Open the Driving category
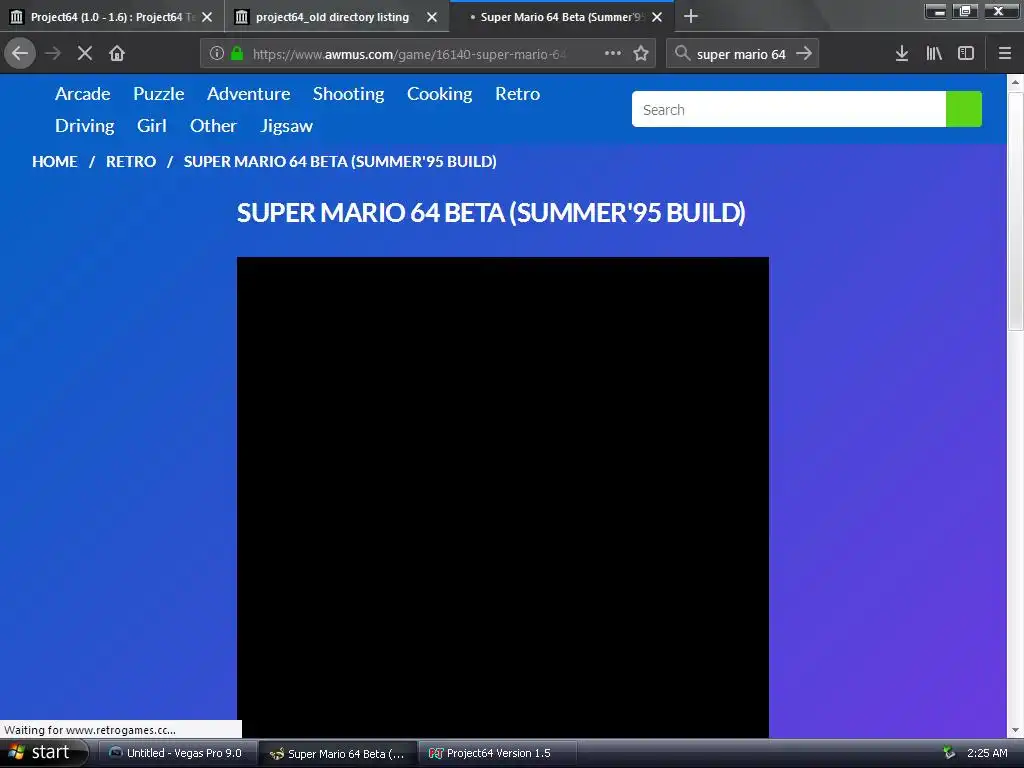 click(x=84, y=126)
